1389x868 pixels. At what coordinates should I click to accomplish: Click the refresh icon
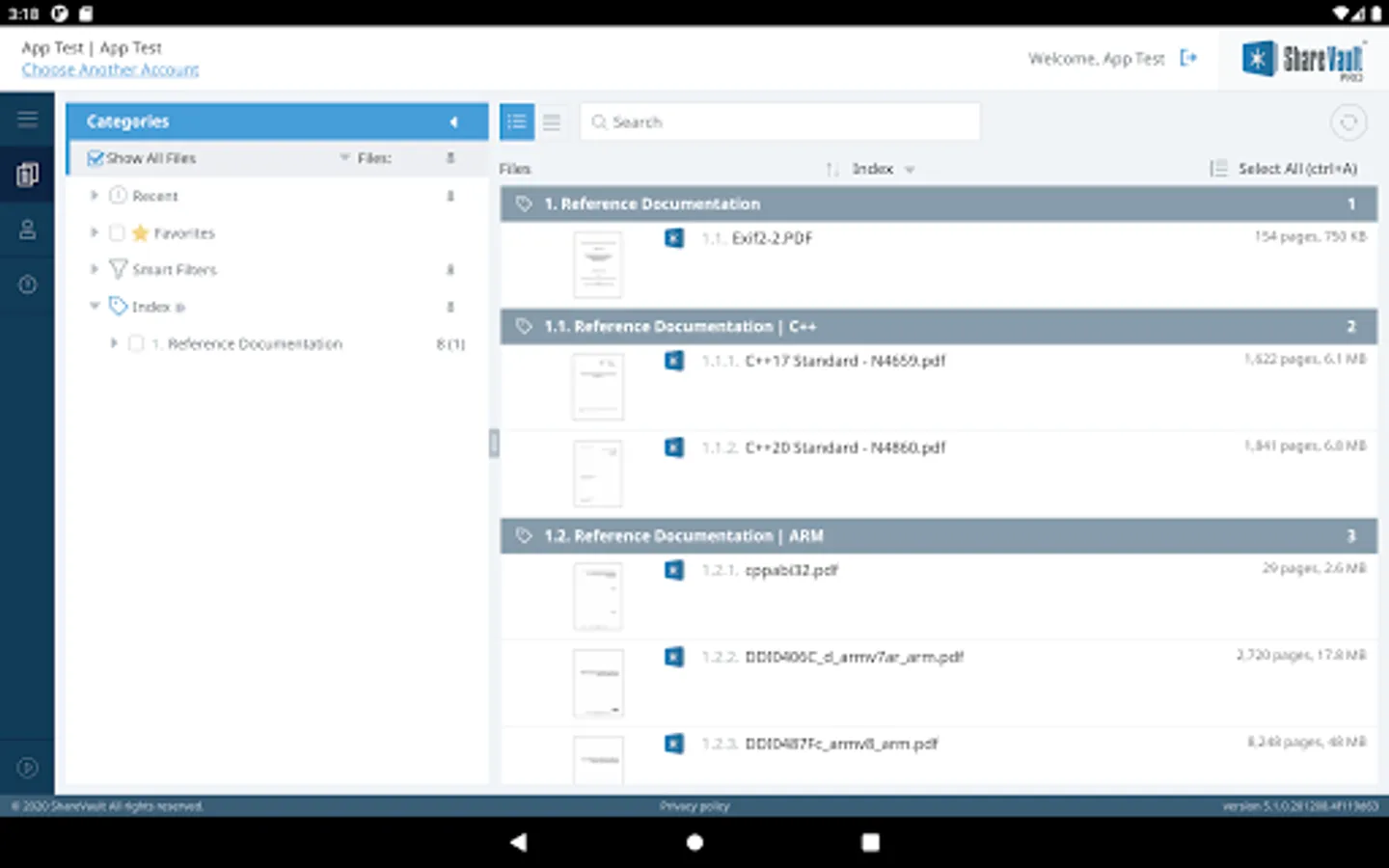point(1348,122)
